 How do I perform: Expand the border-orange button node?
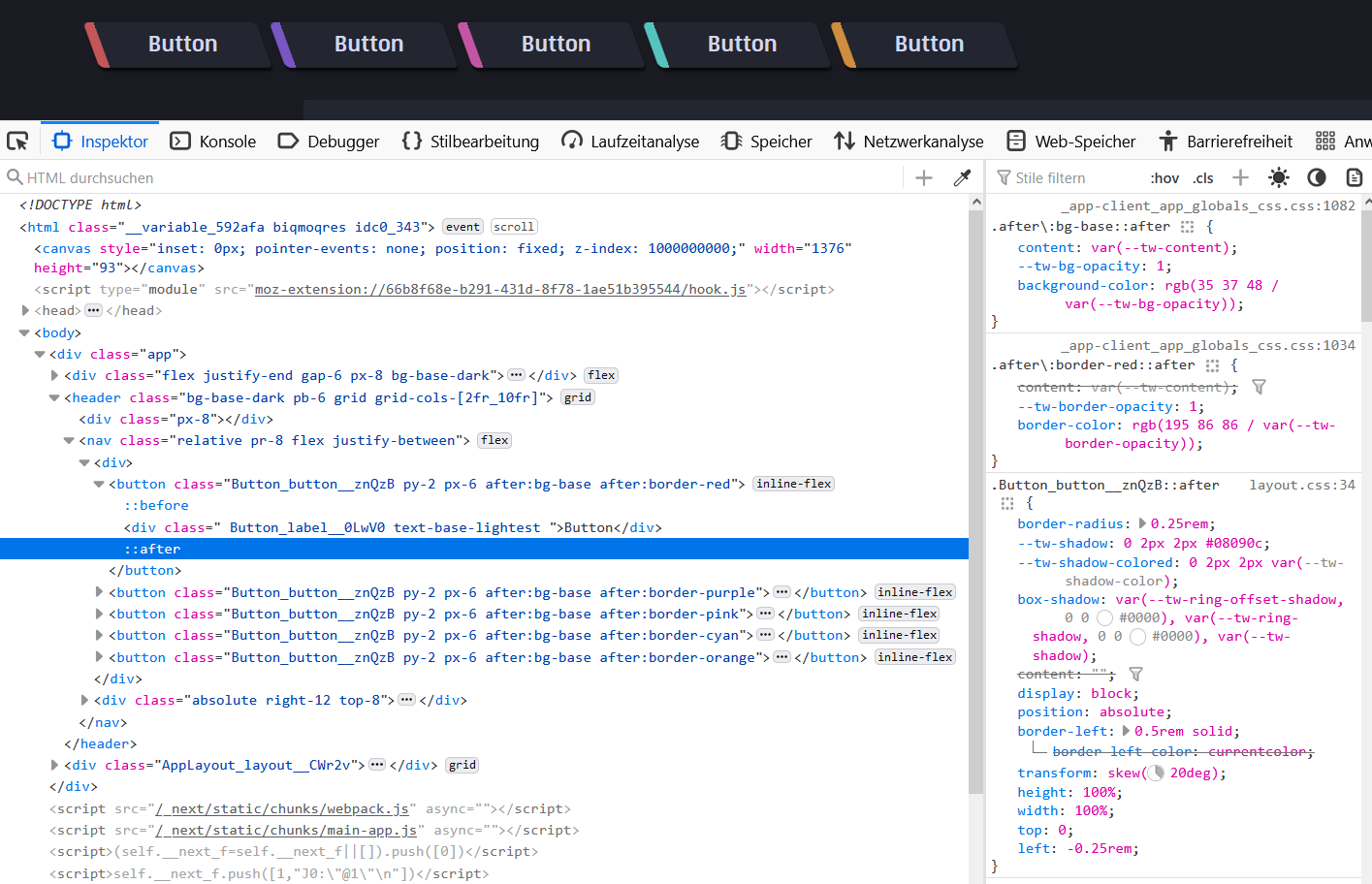pyautogui.click(x=99, y=657)
